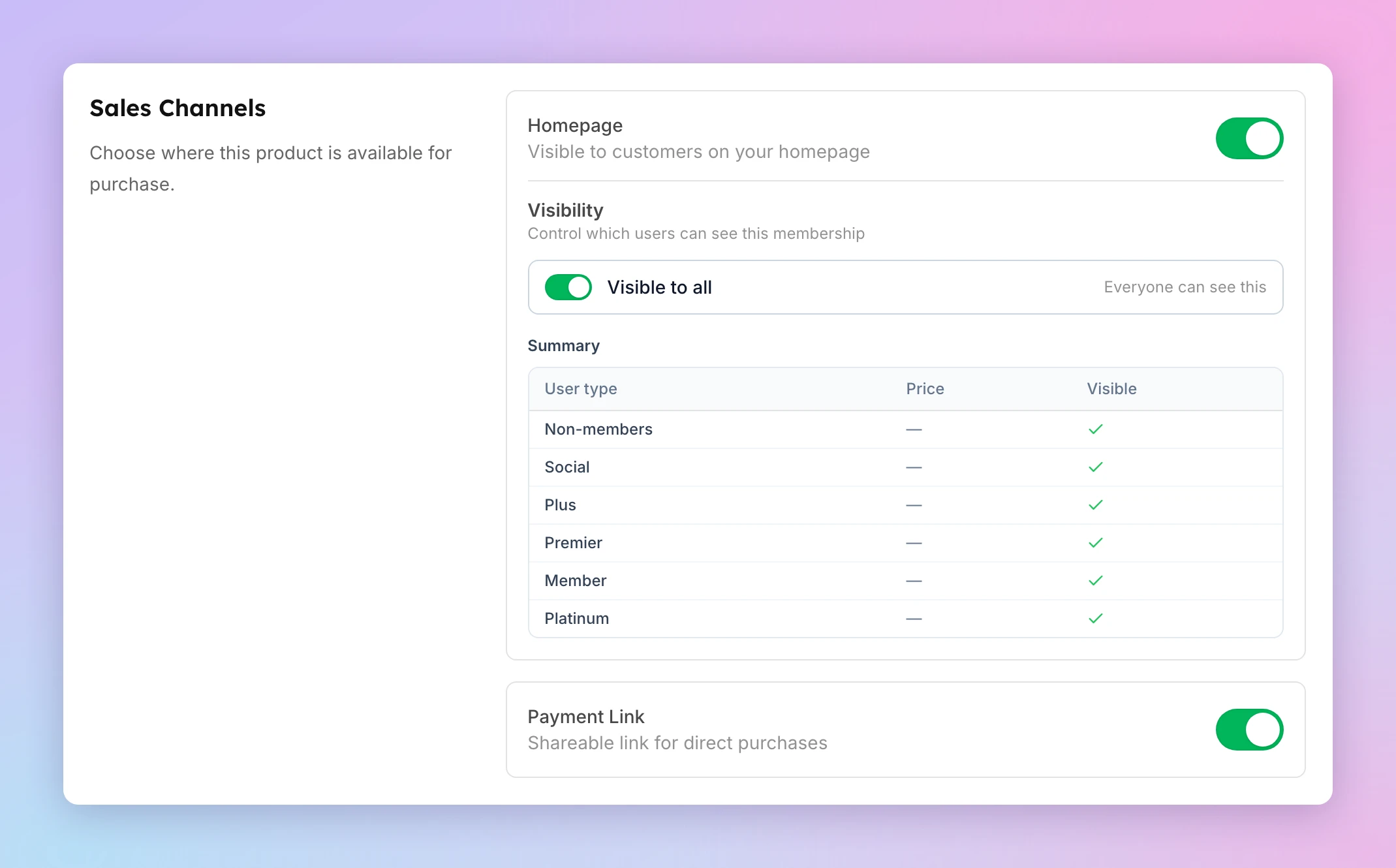Click the Non-members price dash
1396x868 pixels.
(914, 429)
